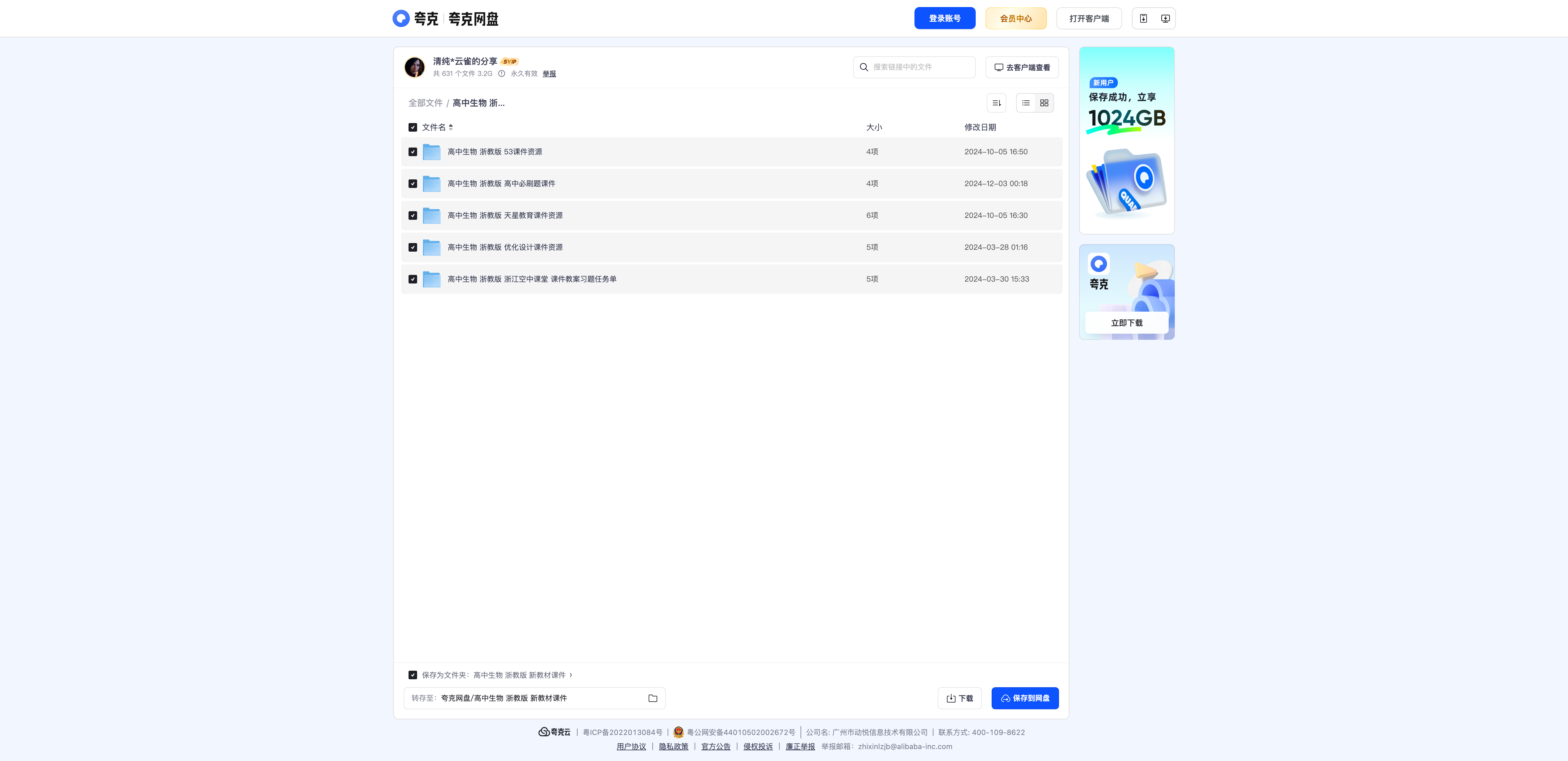Click the folder icon of 优化设计课件资源 row
1568x761 pixels.
[x=432, y=247]
